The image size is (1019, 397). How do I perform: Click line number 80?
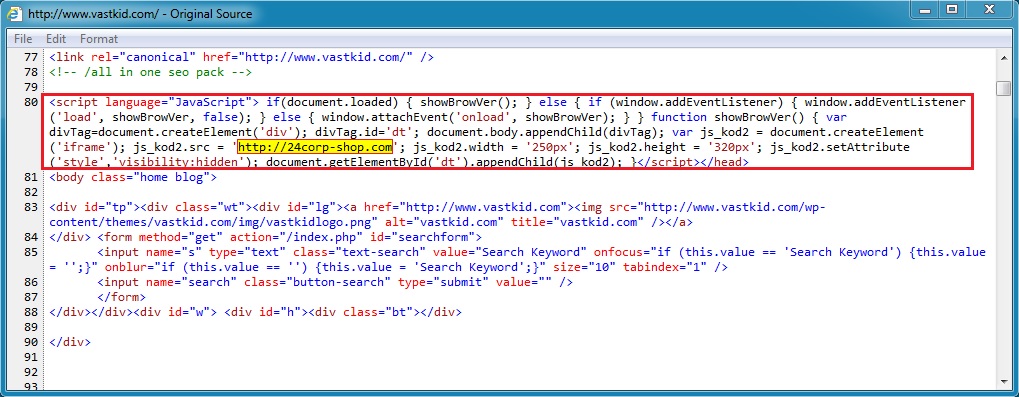pyautogui.click(x=31, y=103)
